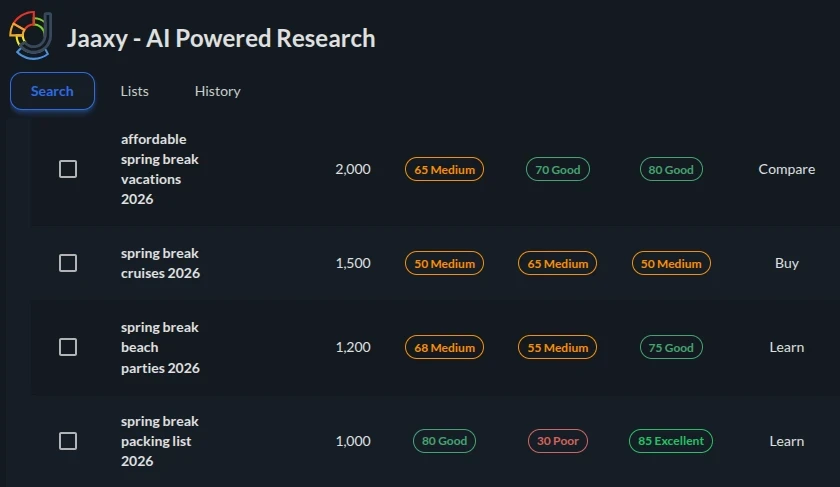This screenshot has width=840, height=487.
Task: Enable the spring break packing list checkbox
Action: pyautogui.click(x=68, y=441)
